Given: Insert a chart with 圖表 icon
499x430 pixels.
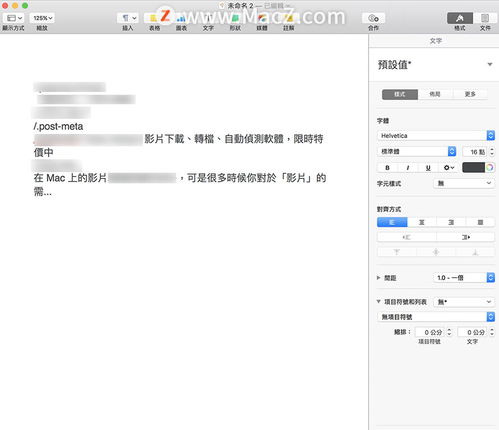Looking at the screenshot, I should click(x=181, y=18).
